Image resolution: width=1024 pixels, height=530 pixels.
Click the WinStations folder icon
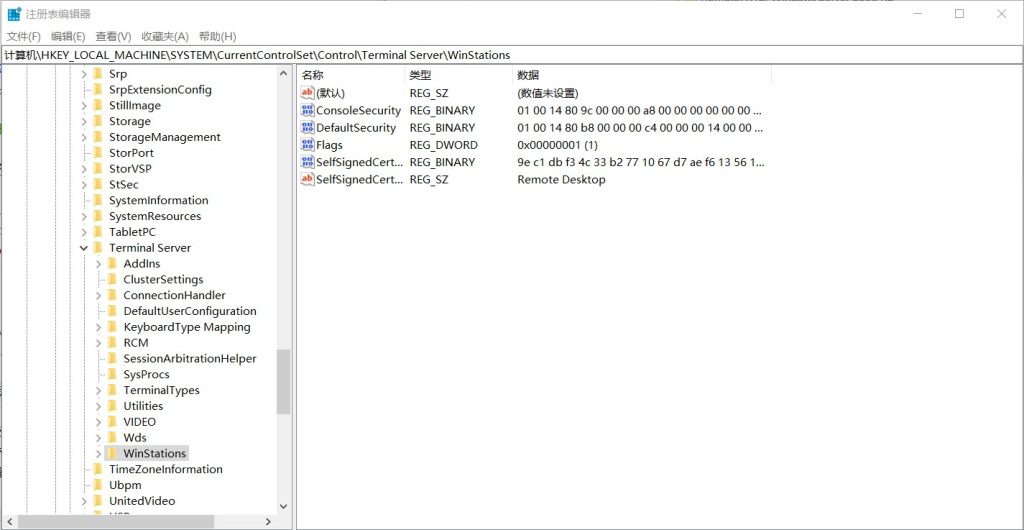pos(112,454)
